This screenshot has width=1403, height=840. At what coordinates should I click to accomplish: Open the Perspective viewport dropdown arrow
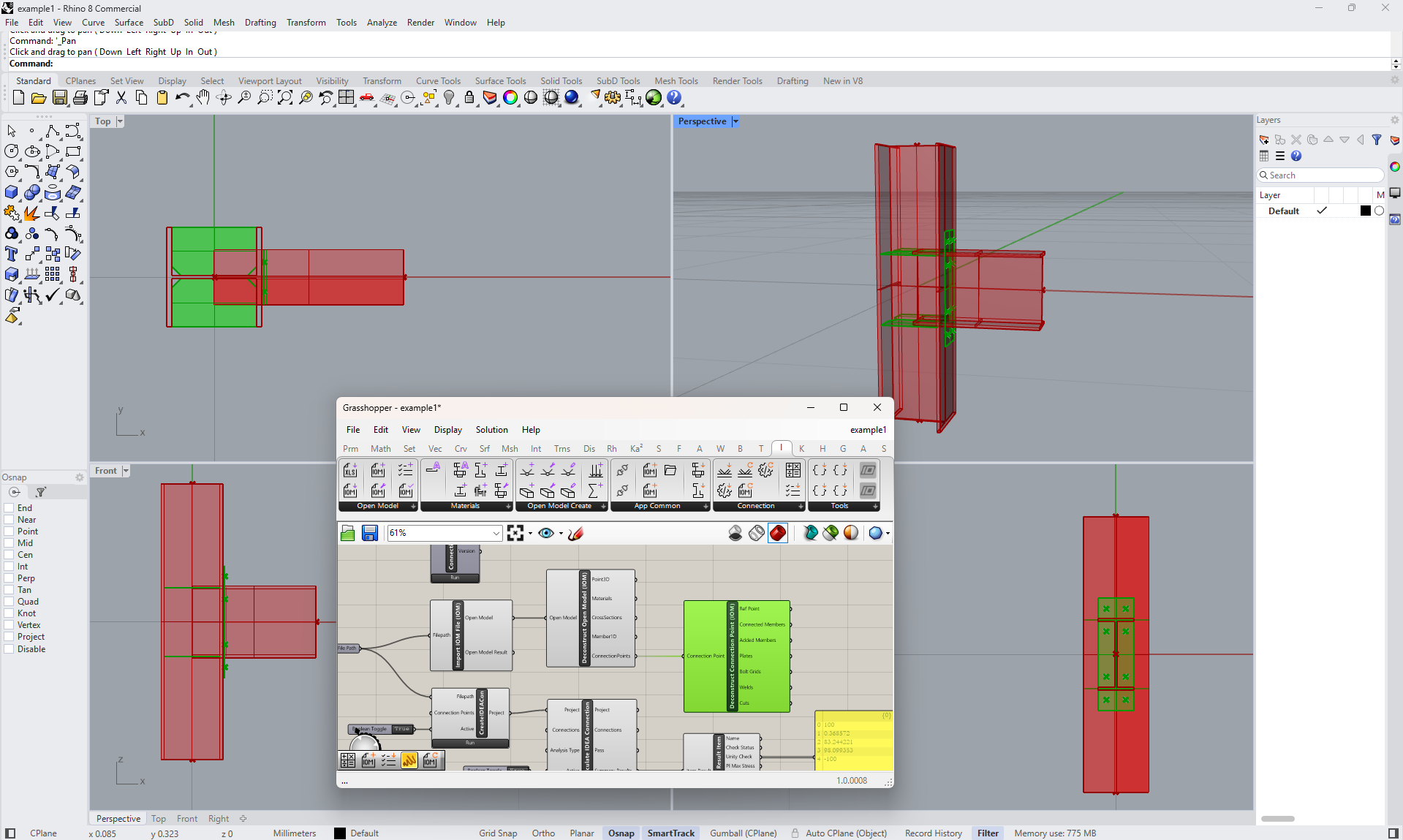735,122
